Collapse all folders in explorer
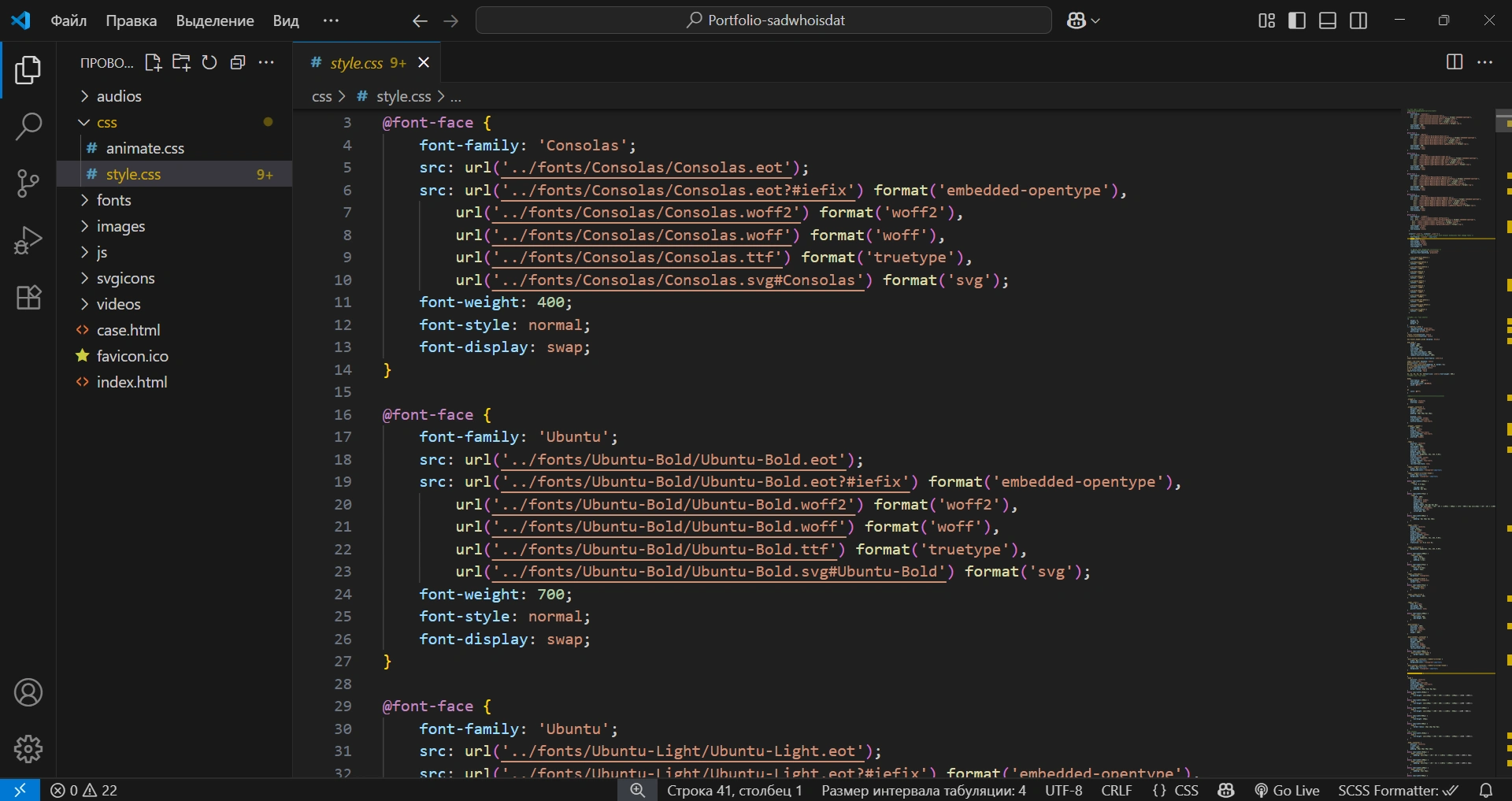Image resolution: width=1512 pixels, height=801 pixels. (x=238, y=63)
